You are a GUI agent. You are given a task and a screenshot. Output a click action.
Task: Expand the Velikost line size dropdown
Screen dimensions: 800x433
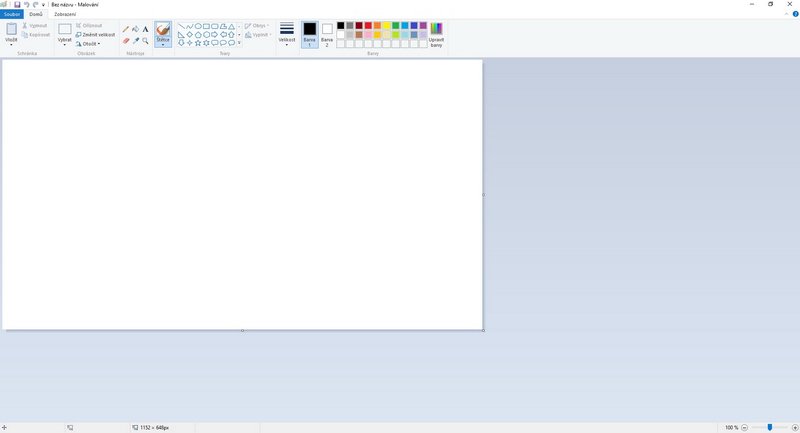(x=287, y=34)
